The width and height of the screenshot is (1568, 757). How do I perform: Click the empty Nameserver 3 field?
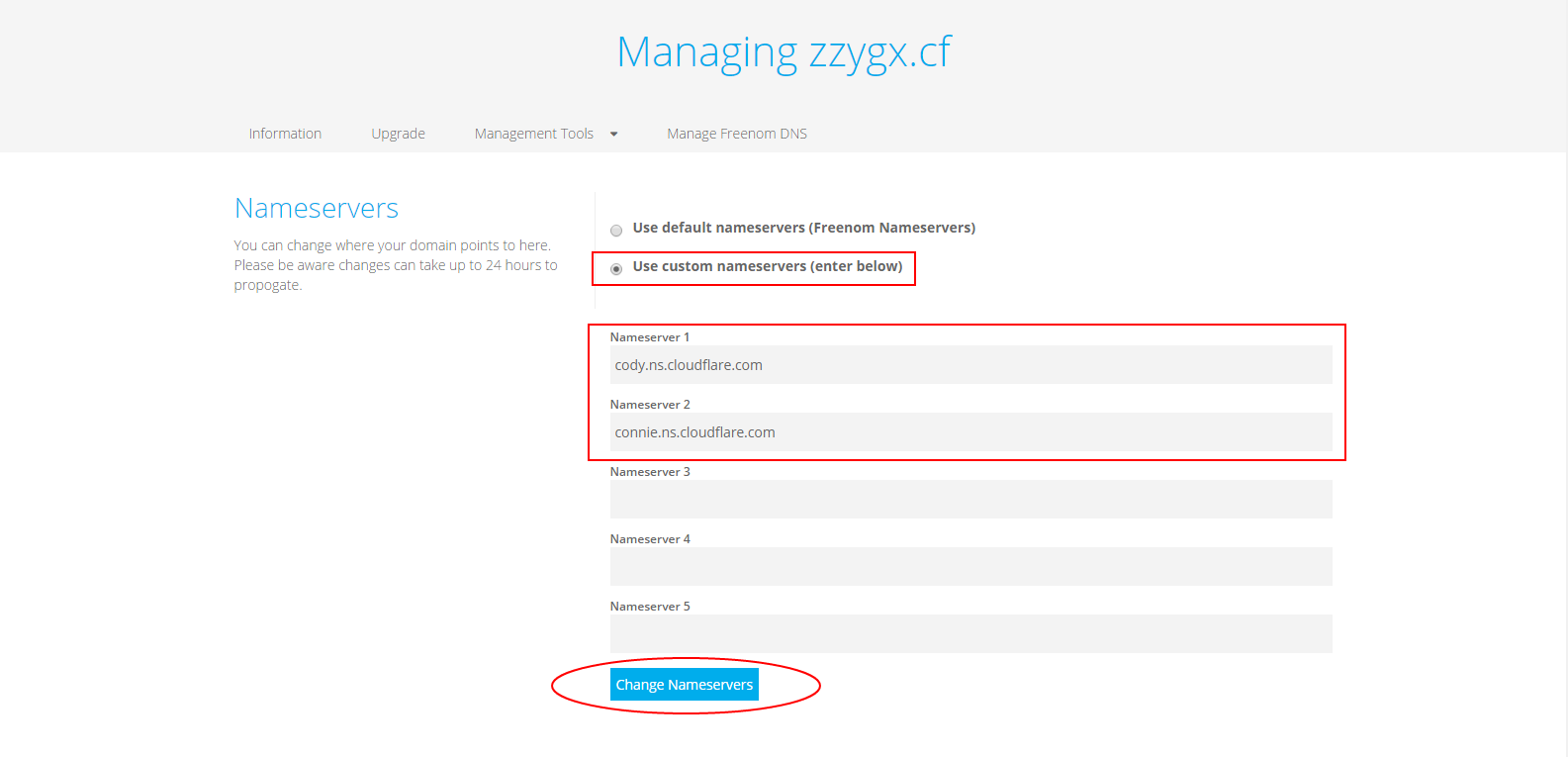[970, 499]
